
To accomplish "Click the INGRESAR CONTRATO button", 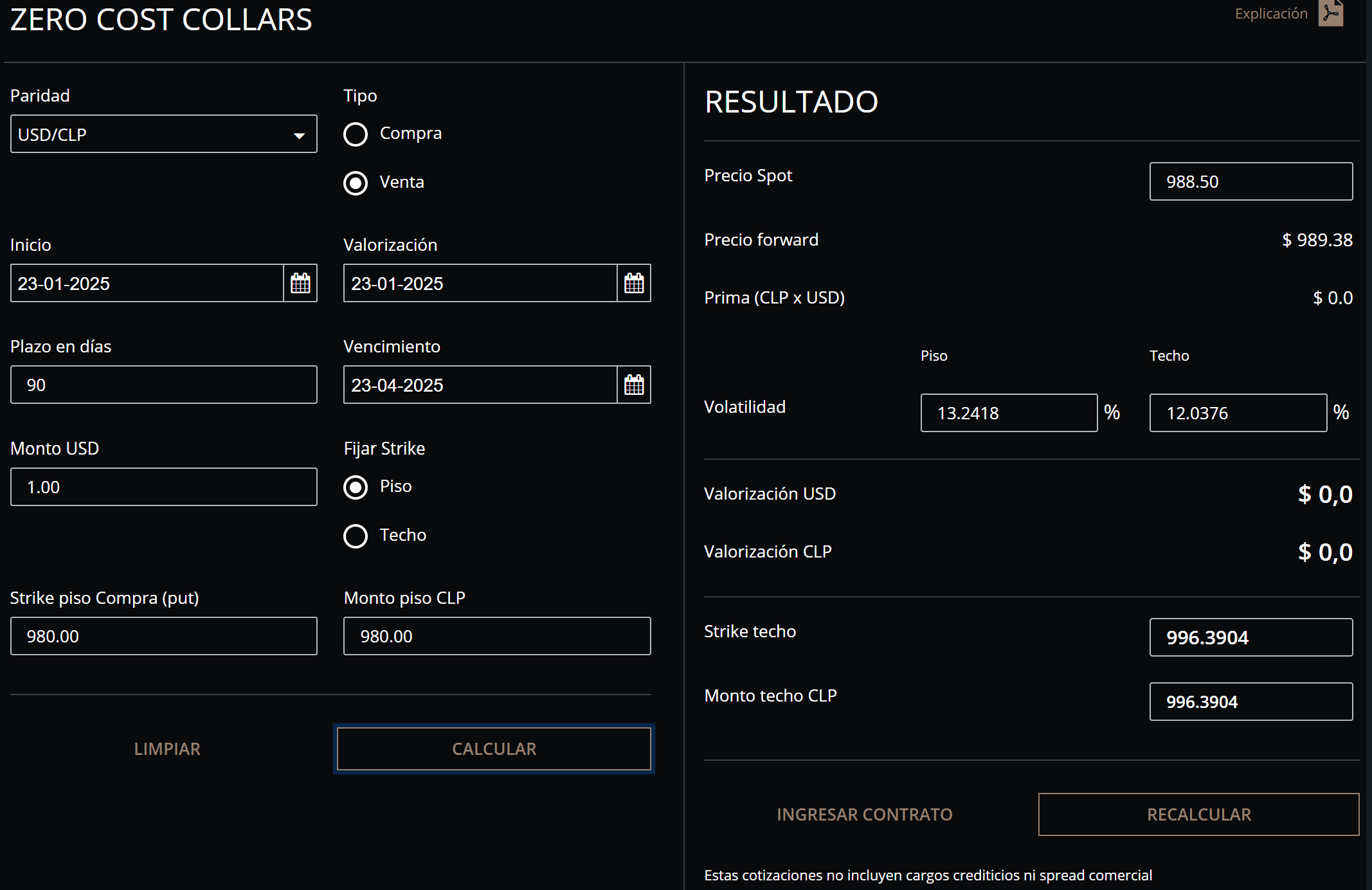I will [x=865, y=814].
